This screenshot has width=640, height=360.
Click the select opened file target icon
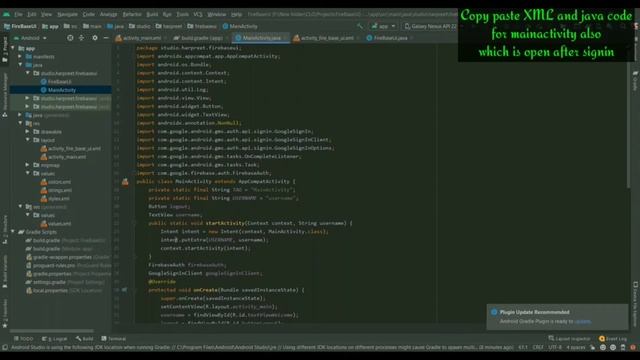[70, 38]
